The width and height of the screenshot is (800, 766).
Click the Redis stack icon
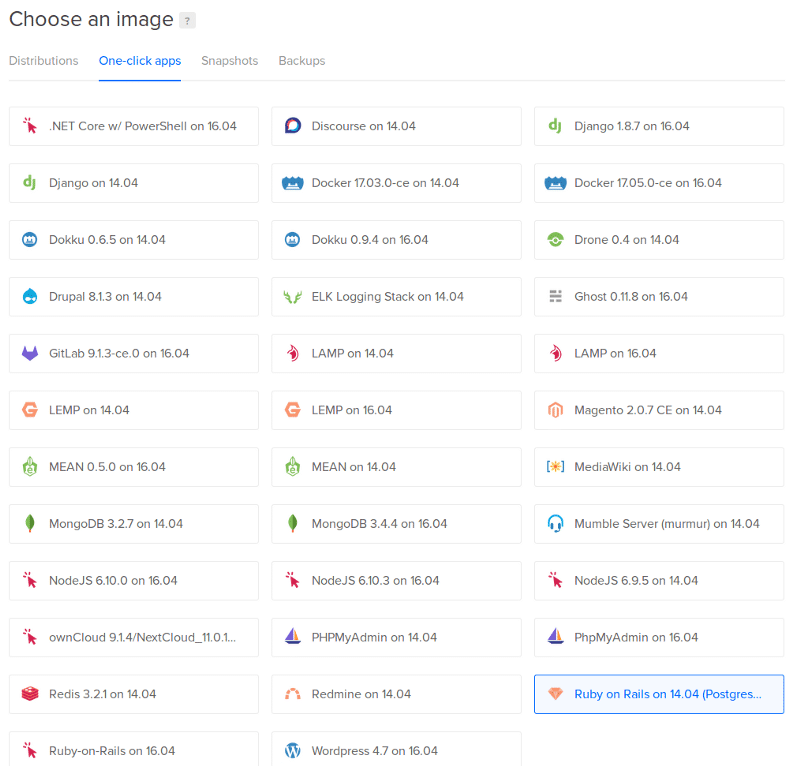tap(30, 694)
